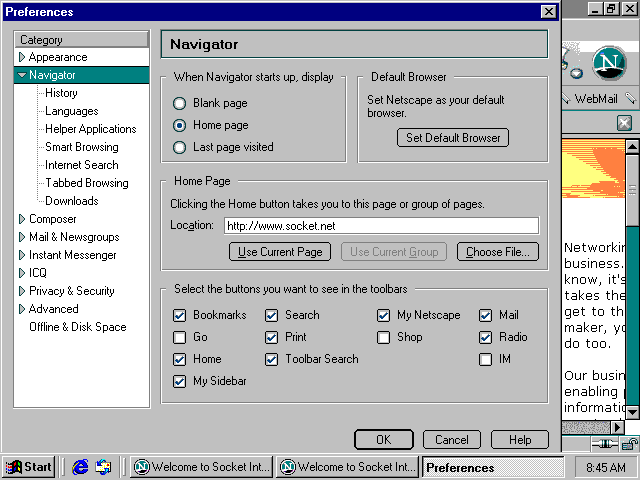Click the Use Current Page button
This screenshot has width=640, height=480.
coord(280,252)
